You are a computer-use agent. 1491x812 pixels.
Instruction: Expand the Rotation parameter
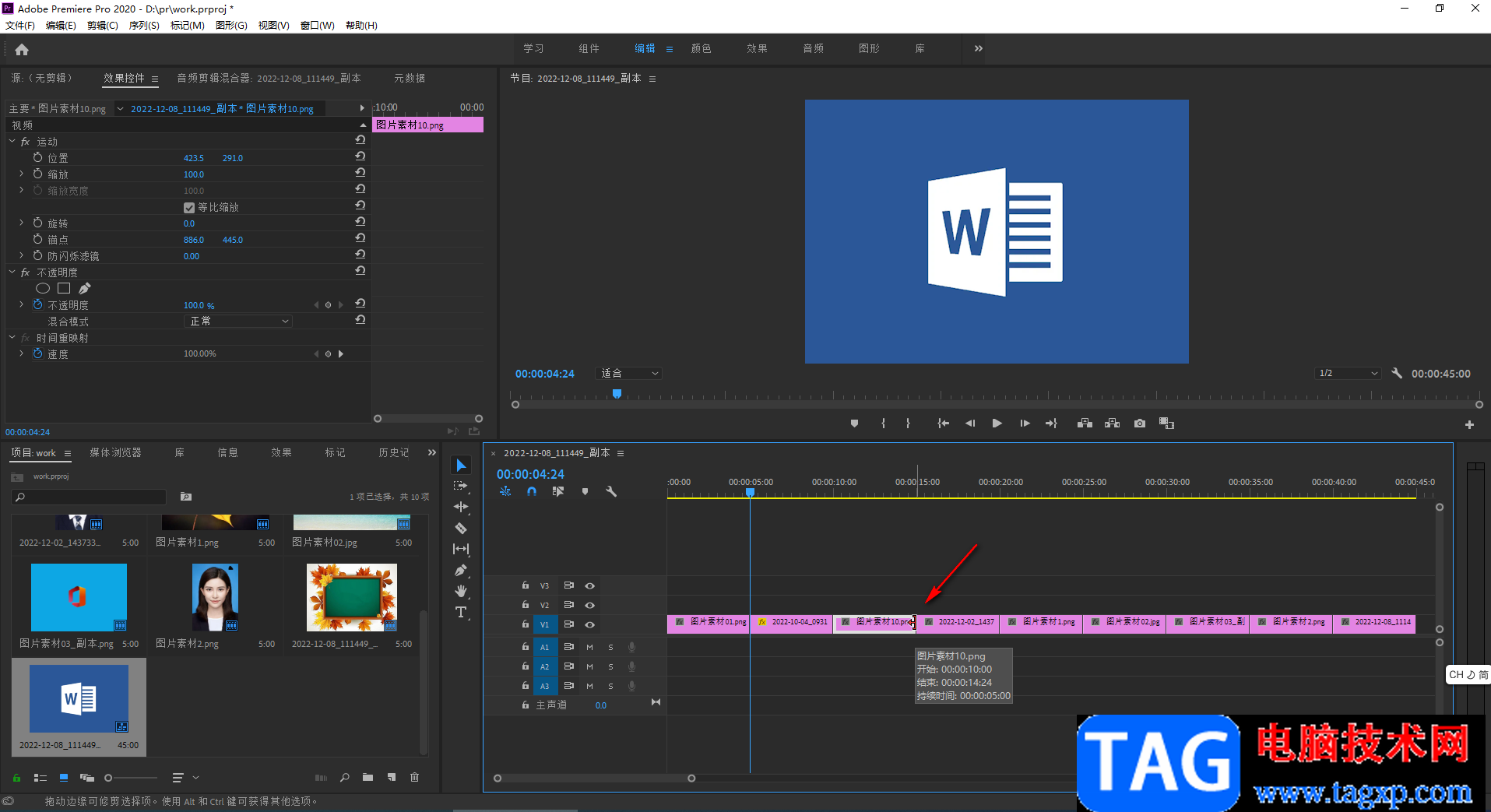(21, 223)
